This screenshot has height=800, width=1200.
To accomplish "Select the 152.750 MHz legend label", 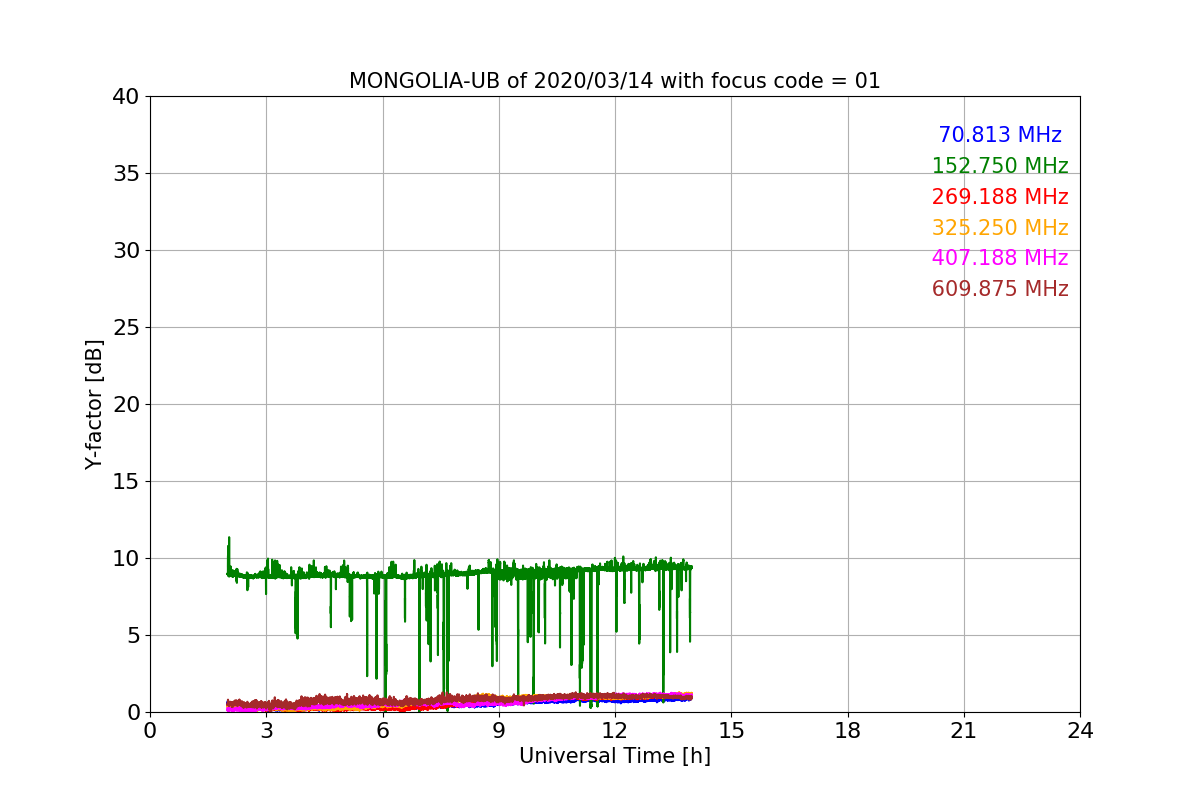I will pyautogui.click(x=1000, y=166).
